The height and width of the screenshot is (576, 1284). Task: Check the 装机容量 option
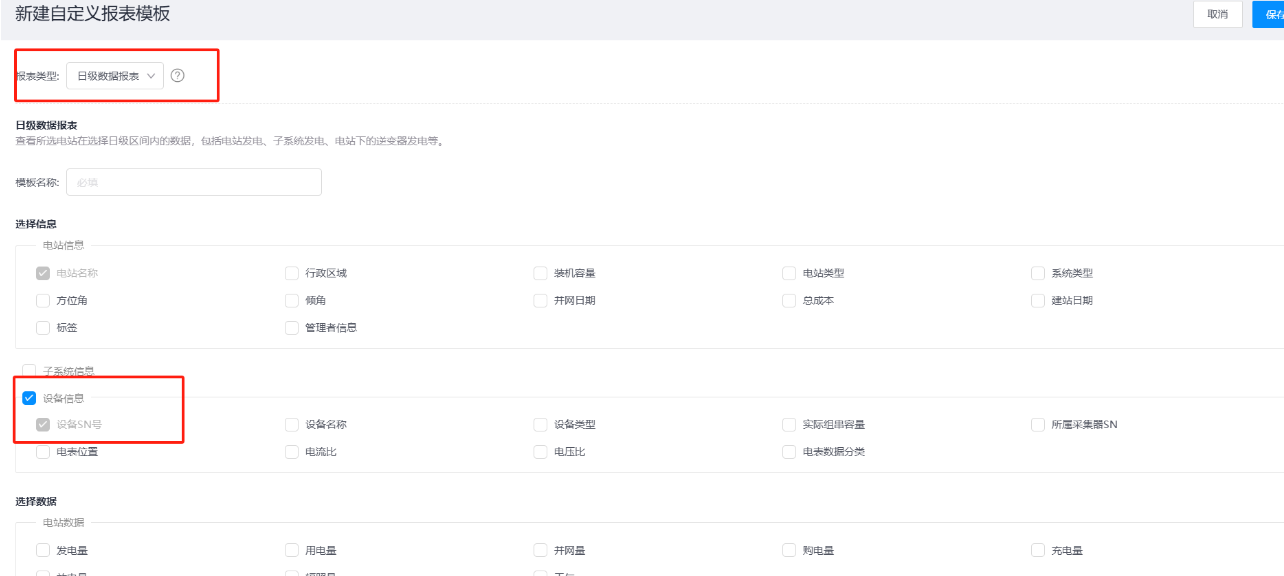[x=541, y=273]
